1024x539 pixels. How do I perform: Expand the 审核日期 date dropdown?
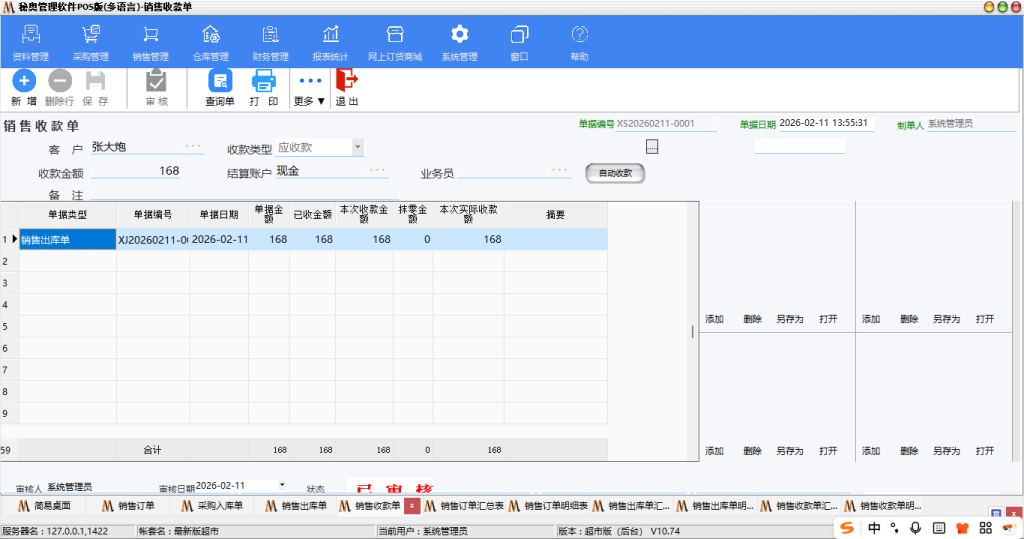[x=282, y=485]
